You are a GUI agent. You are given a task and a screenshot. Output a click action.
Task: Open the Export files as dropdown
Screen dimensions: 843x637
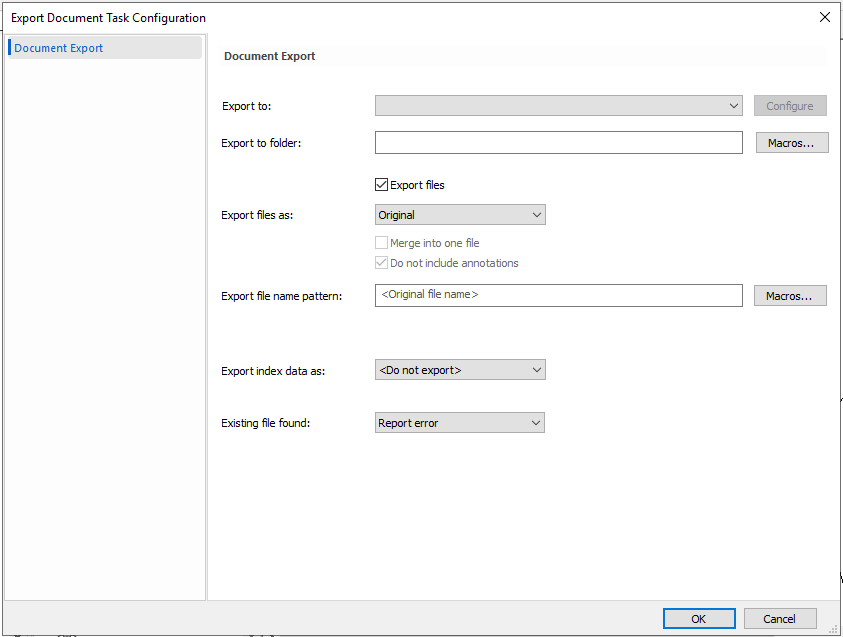(x=460, y=215)
